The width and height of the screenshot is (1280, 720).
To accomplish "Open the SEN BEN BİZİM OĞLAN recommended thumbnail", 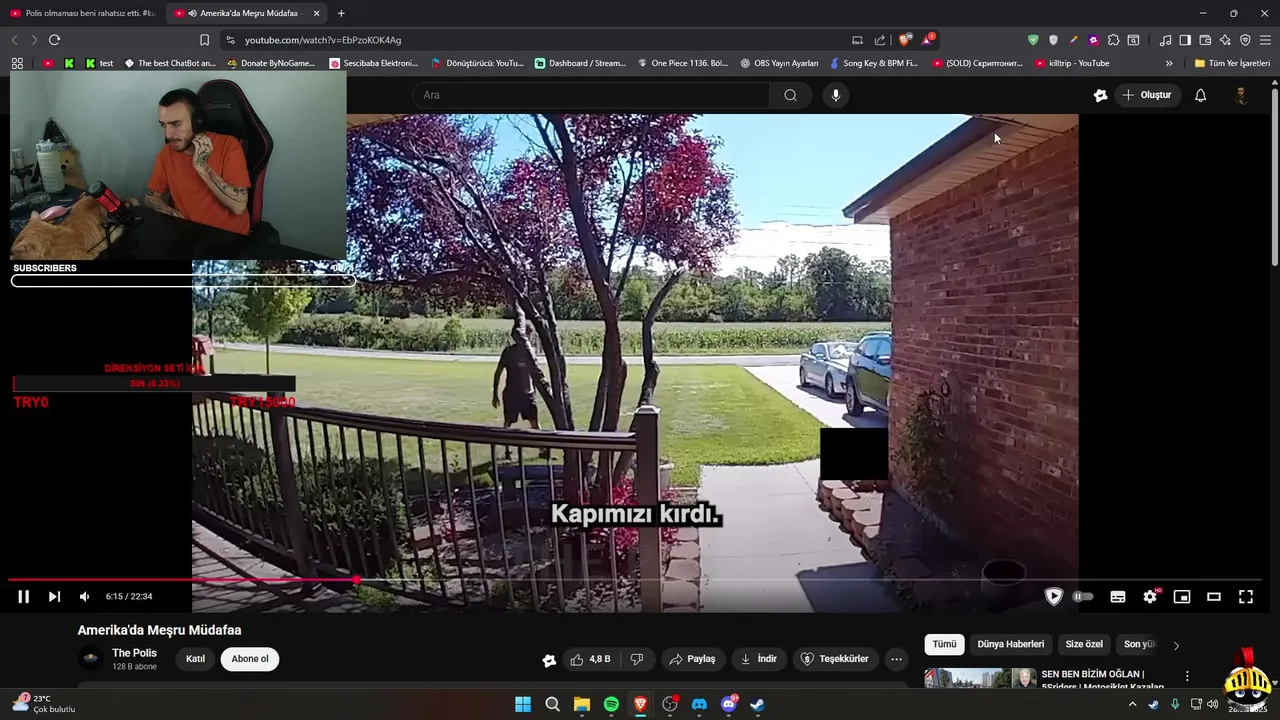I will click(x=980, y=678).
